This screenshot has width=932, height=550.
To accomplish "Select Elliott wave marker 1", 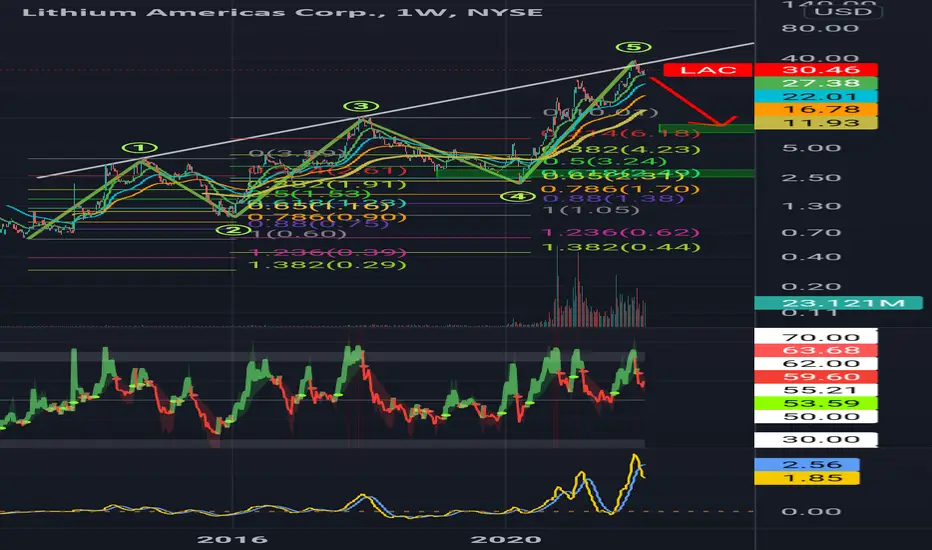I will click(139, 147).
